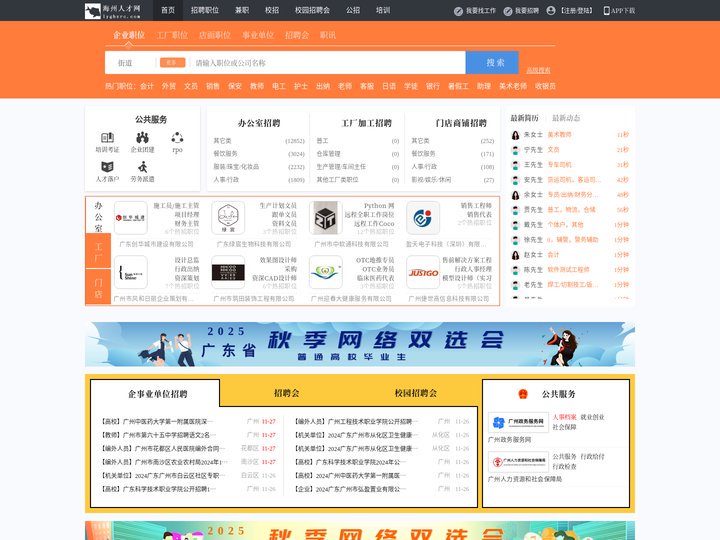Open 培训 in the top navigation
Viewport: 720px width, 540px height.
click(x=383, y=10)
